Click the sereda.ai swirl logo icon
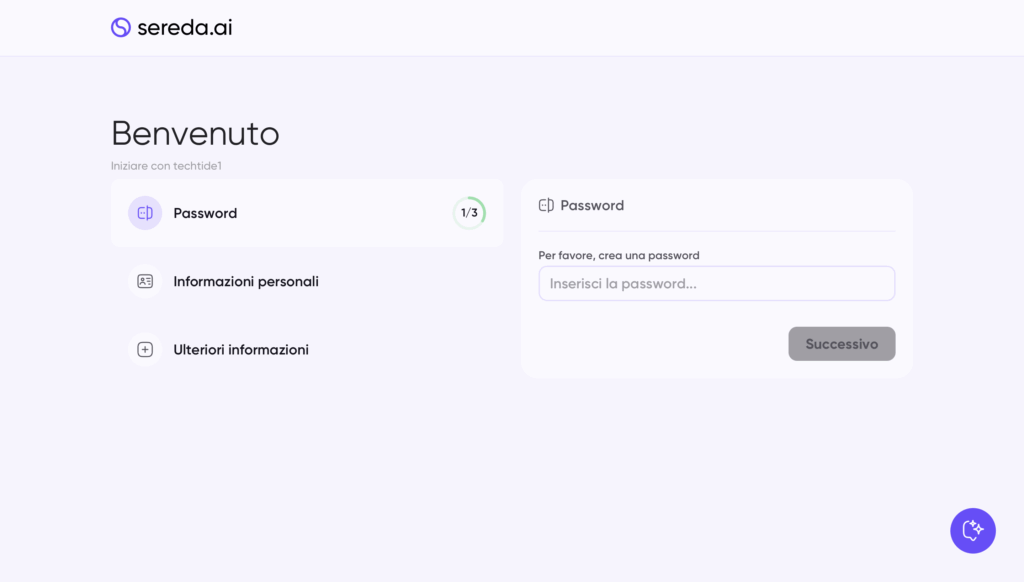The height and width of the screenshot is (582, 1024). tap(121, 28)
